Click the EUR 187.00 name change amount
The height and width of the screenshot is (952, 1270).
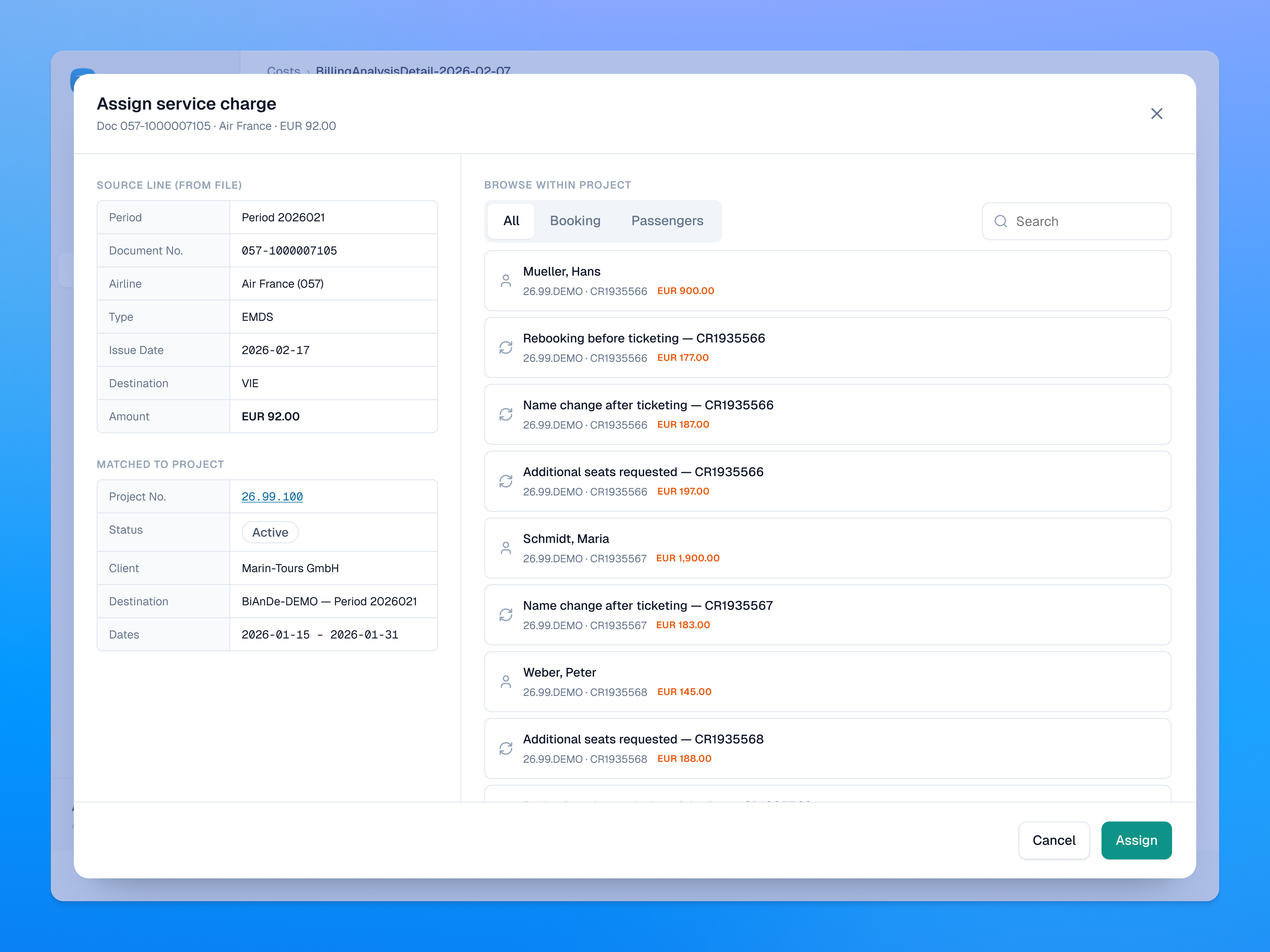pos(683,425)
